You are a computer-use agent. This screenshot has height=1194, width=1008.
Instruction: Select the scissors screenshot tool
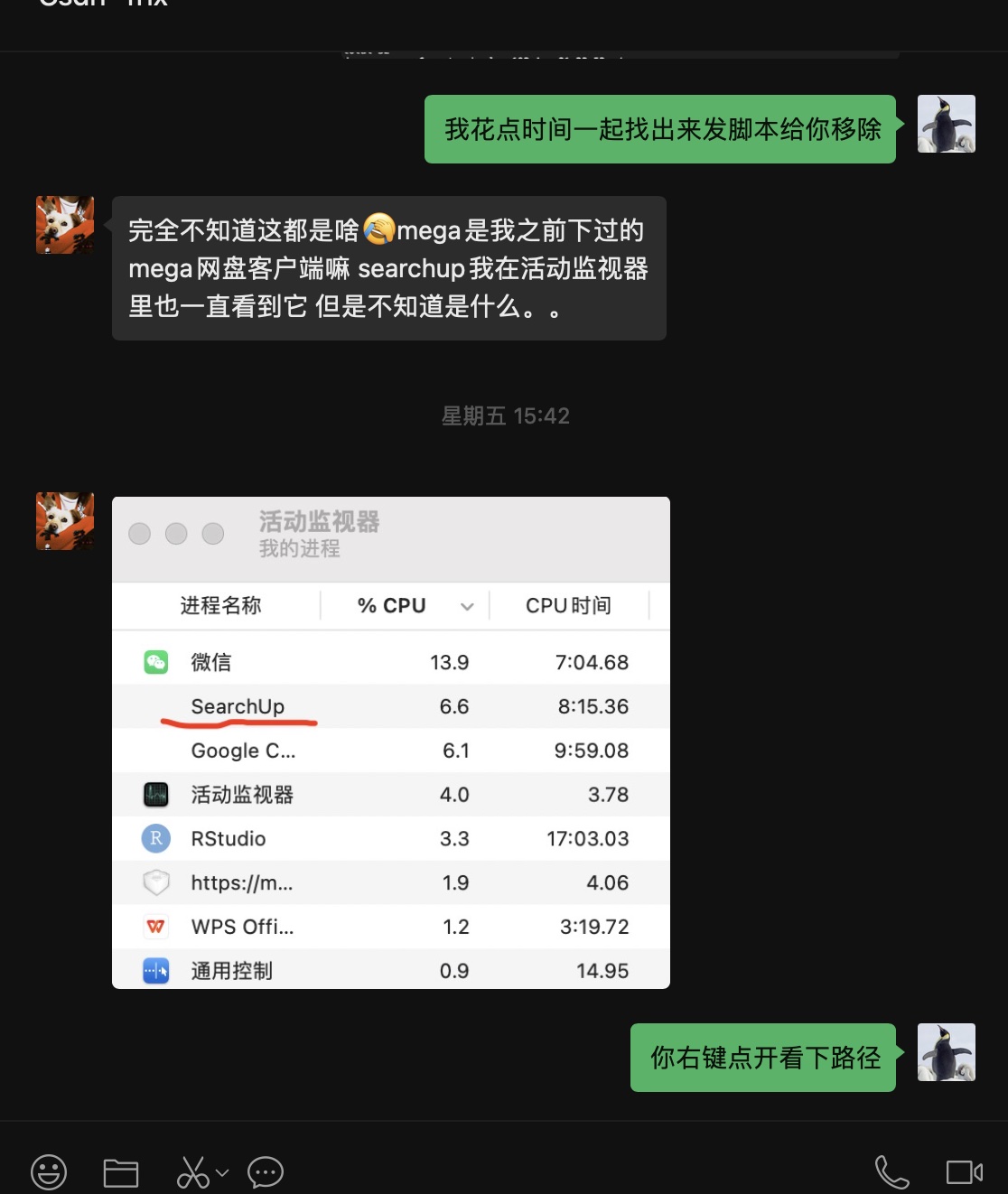[x=192, y=1172]
